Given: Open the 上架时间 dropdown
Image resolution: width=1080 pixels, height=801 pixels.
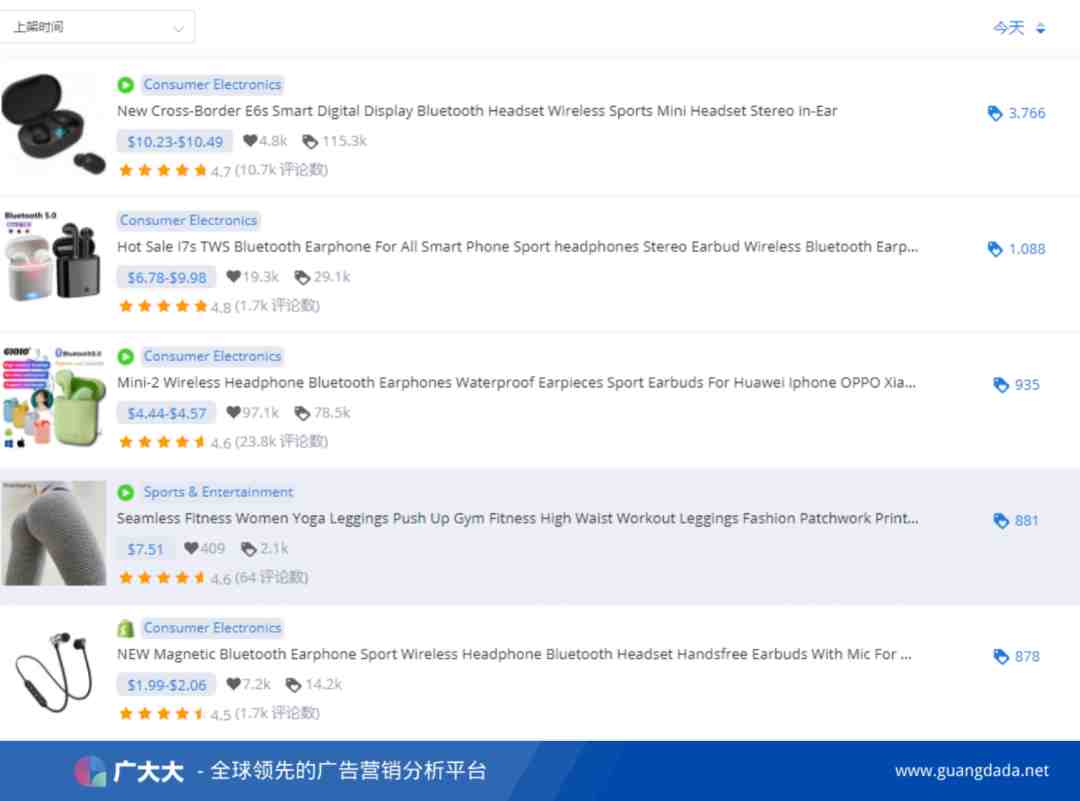Looking at the screenshot, I should pyautogui.click(x=96, y=28).
